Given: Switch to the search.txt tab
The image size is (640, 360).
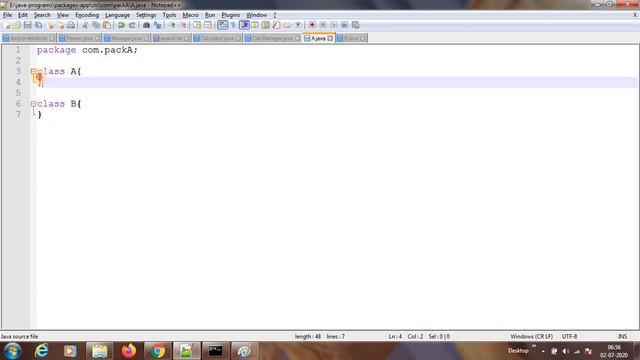Looking at the screenshot, I should point(171,38).
